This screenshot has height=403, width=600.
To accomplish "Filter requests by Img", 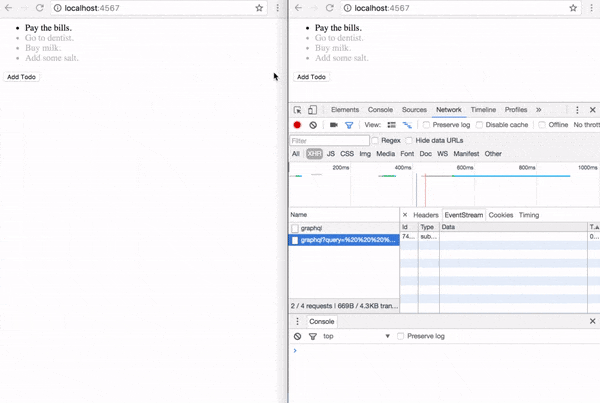I will point(365,154).
